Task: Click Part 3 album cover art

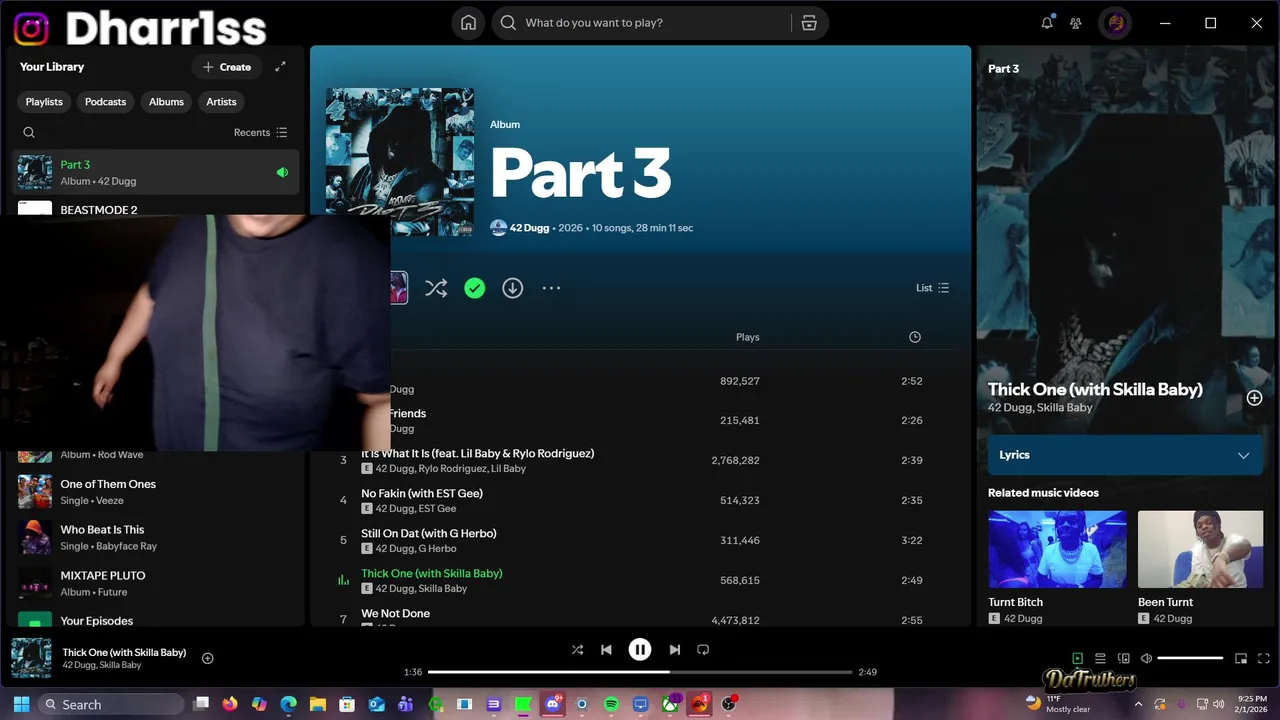Action: pos(400,162)
